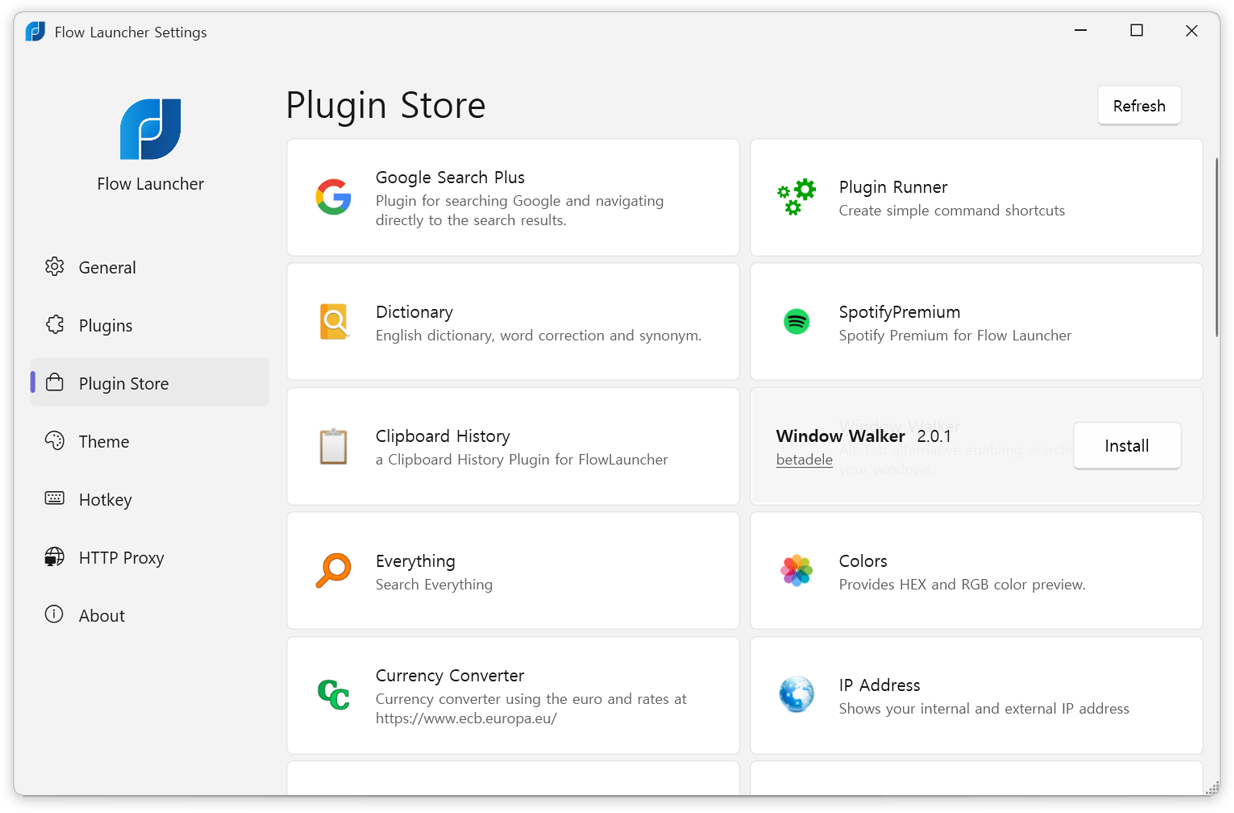Click the Window Walker 2.0.1 title text
The height and width of the screenshot is (813, 1234).
click(864, 436)
